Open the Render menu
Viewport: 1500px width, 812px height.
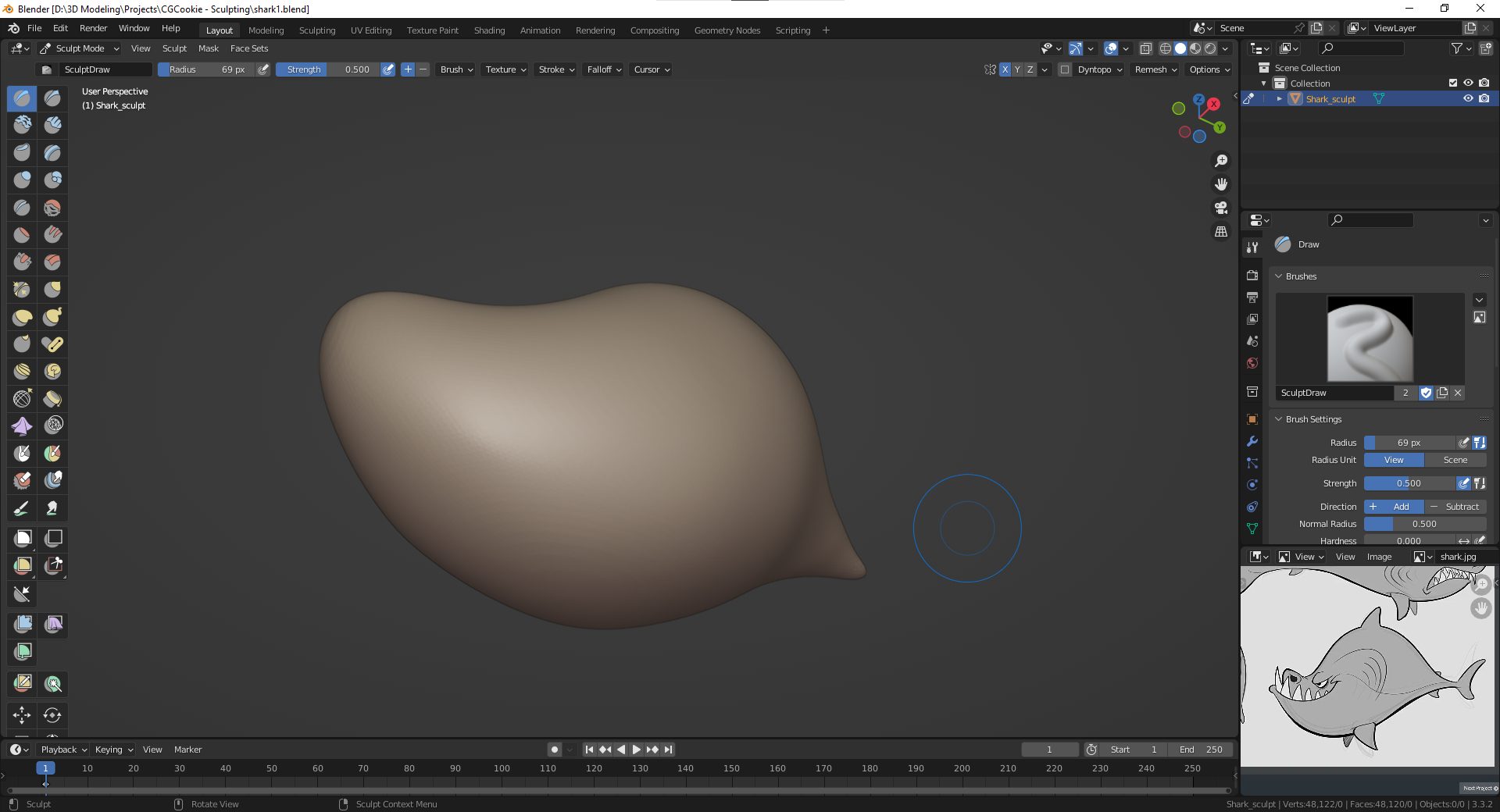point(93,28)
